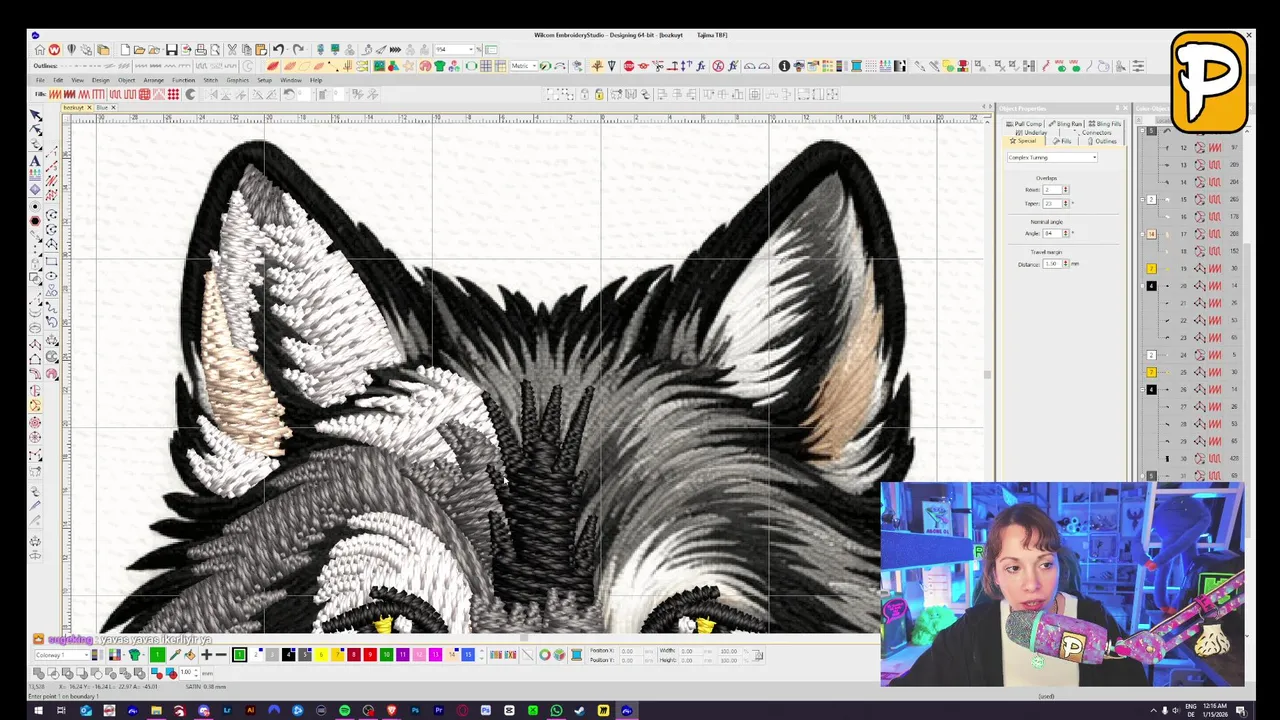1280x720 pixels.
Task: Open WhatsApp from the taskbar
Action: click(556, 711)
